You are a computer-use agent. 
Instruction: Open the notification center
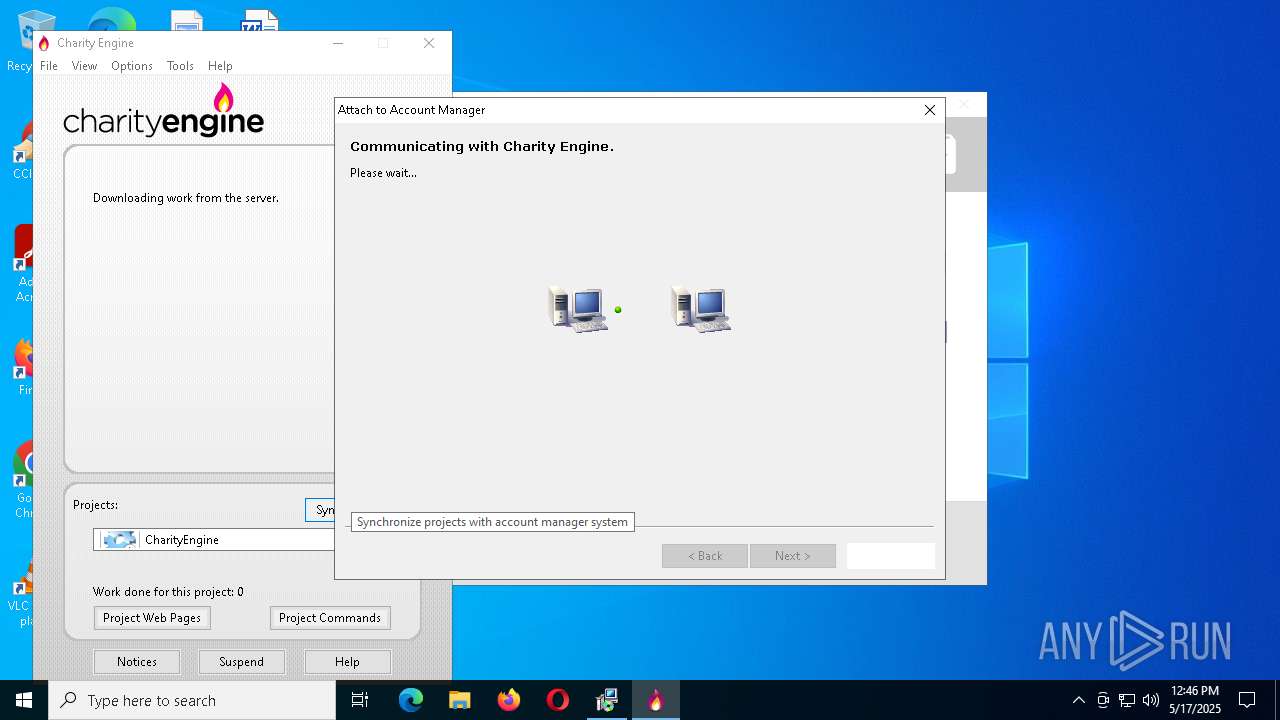(1247, 700)
